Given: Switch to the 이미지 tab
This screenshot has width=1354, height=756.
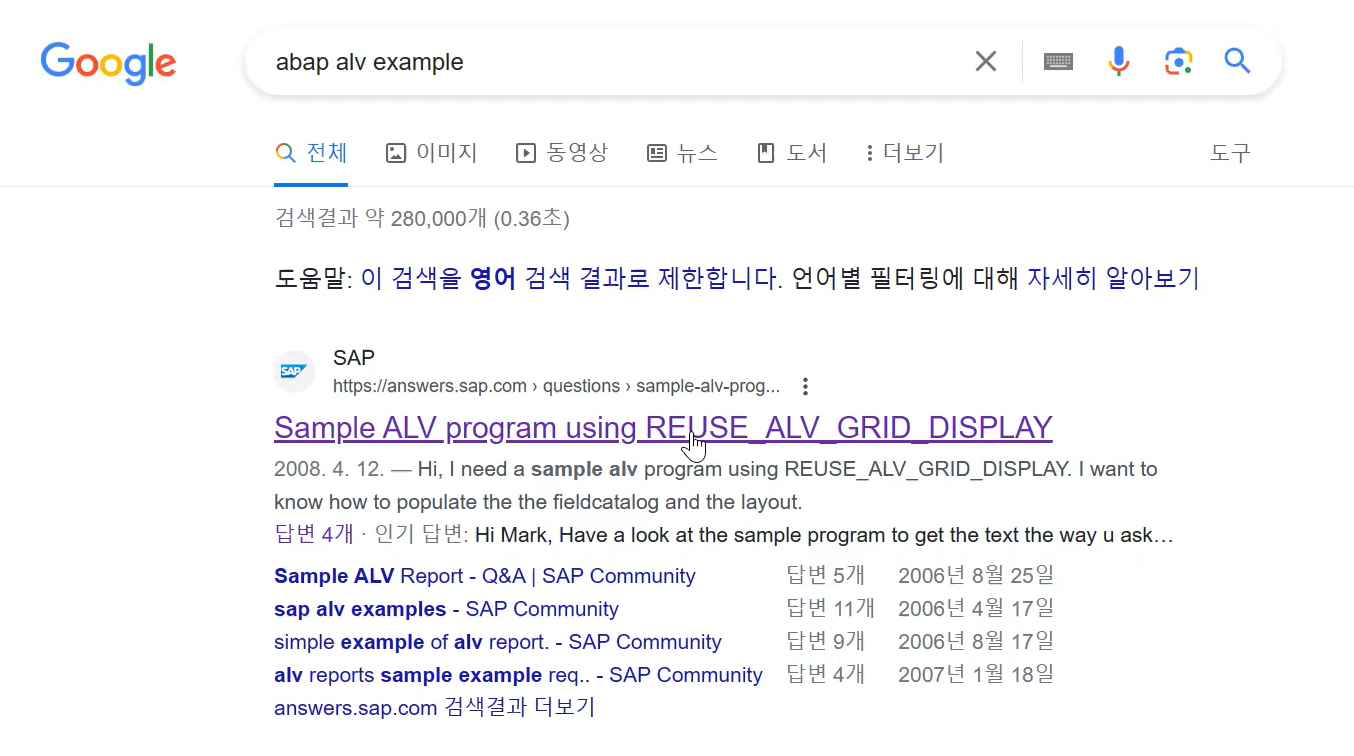Looking at the screenshot, I should [x=431, y=153].
